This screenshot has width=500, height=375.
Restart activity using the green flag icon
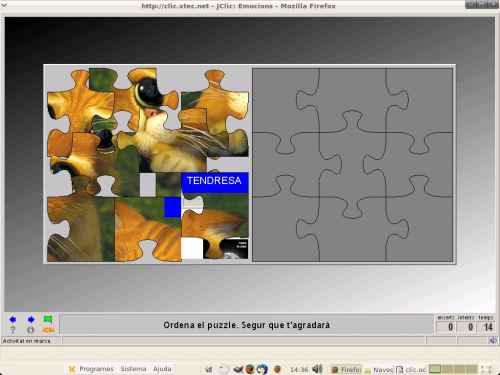click(48, 319)
